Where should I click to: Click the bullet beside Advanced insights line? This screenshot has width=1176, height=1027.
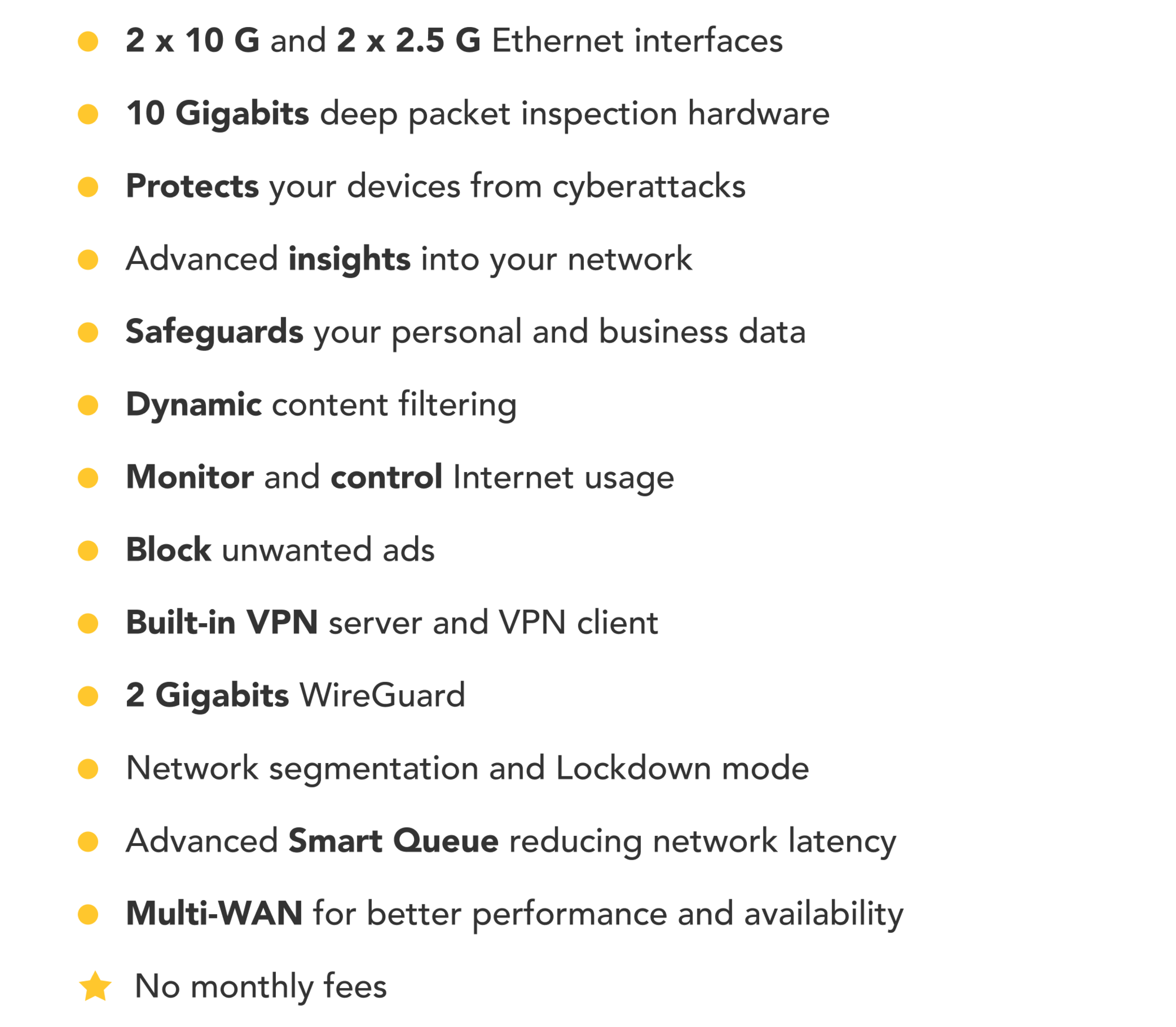pos(88,260)
